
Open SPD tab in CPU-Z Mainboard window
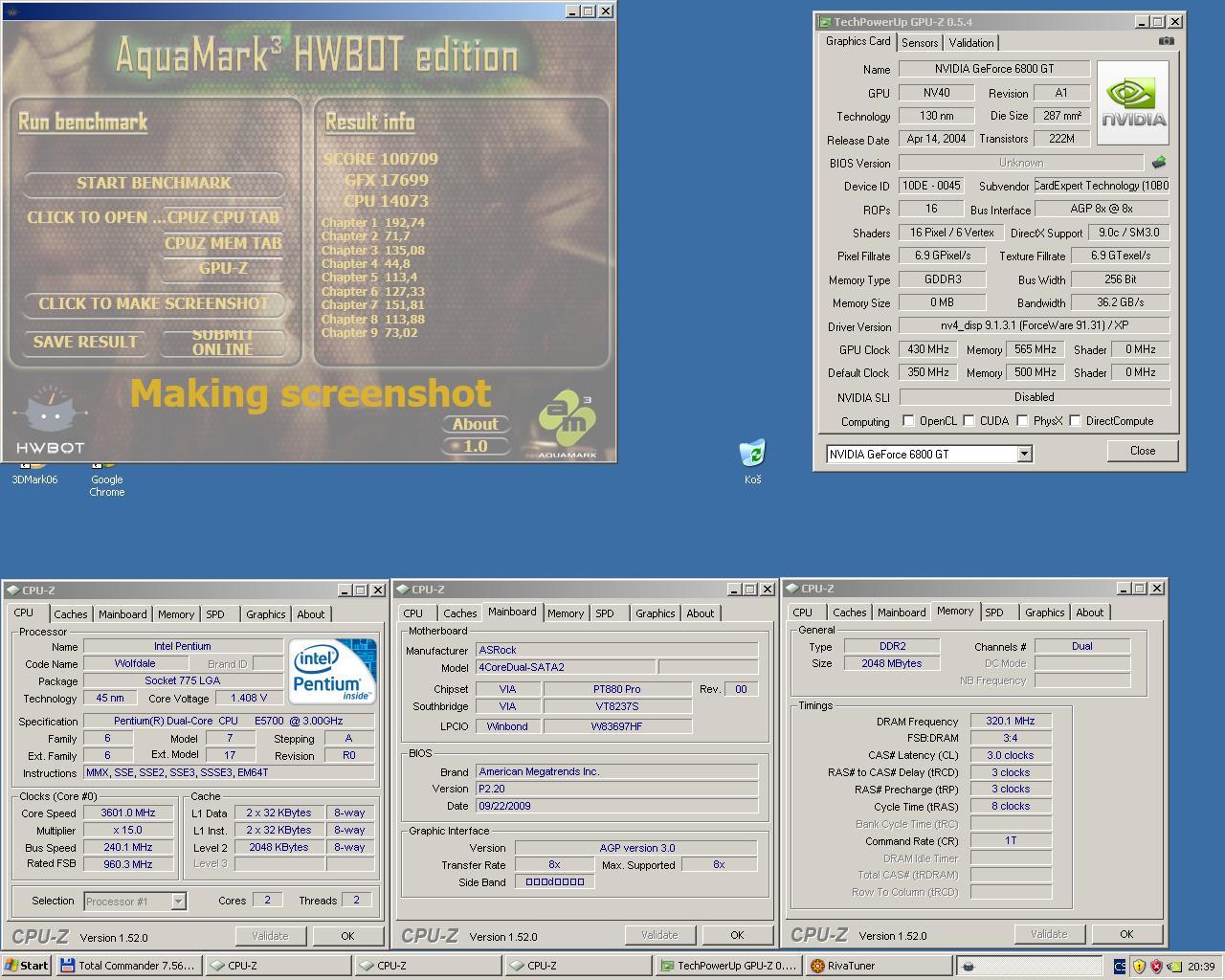tap(605, 613)
